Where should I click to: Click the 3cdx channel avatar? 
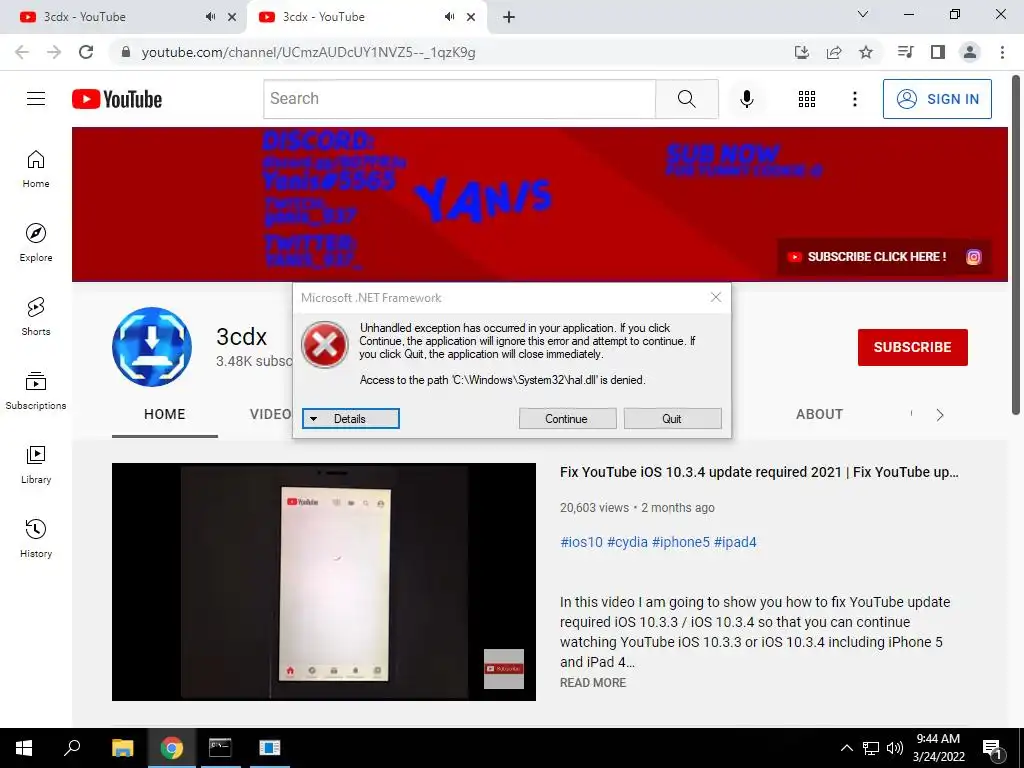point(152,347)
